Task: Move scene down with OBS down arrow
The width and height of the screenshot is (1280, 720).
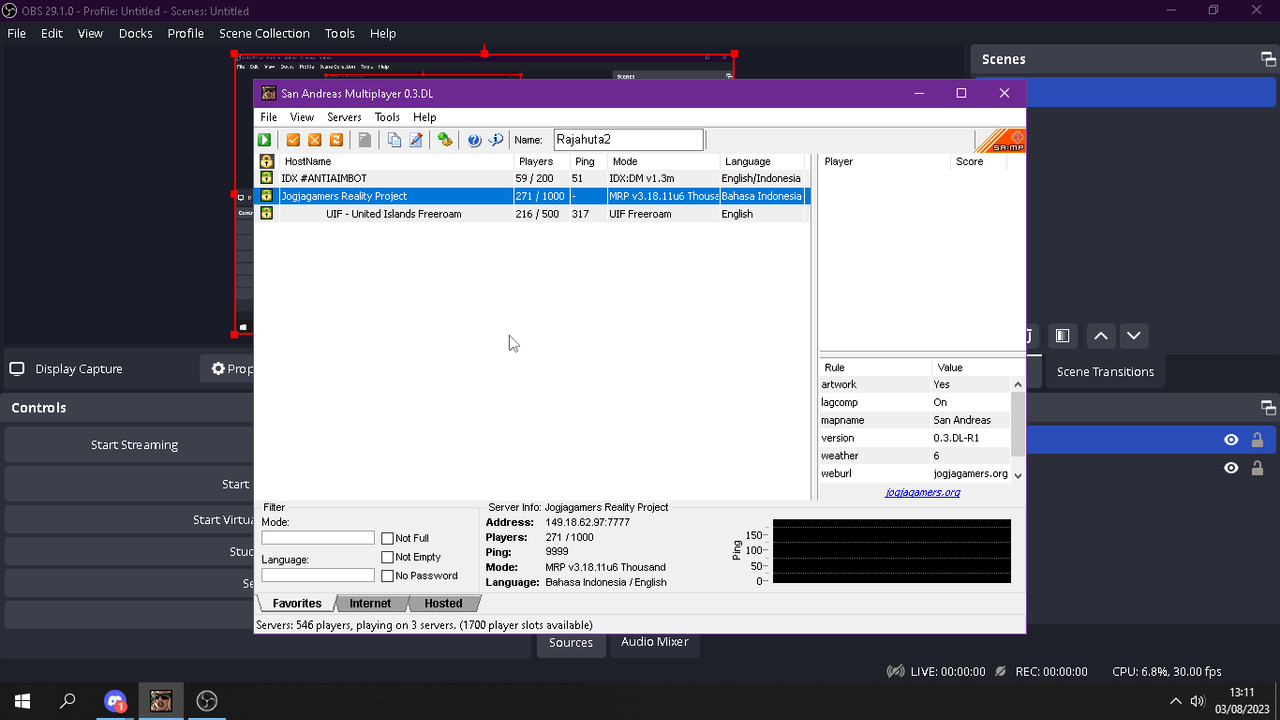Action: [1133, 336]
